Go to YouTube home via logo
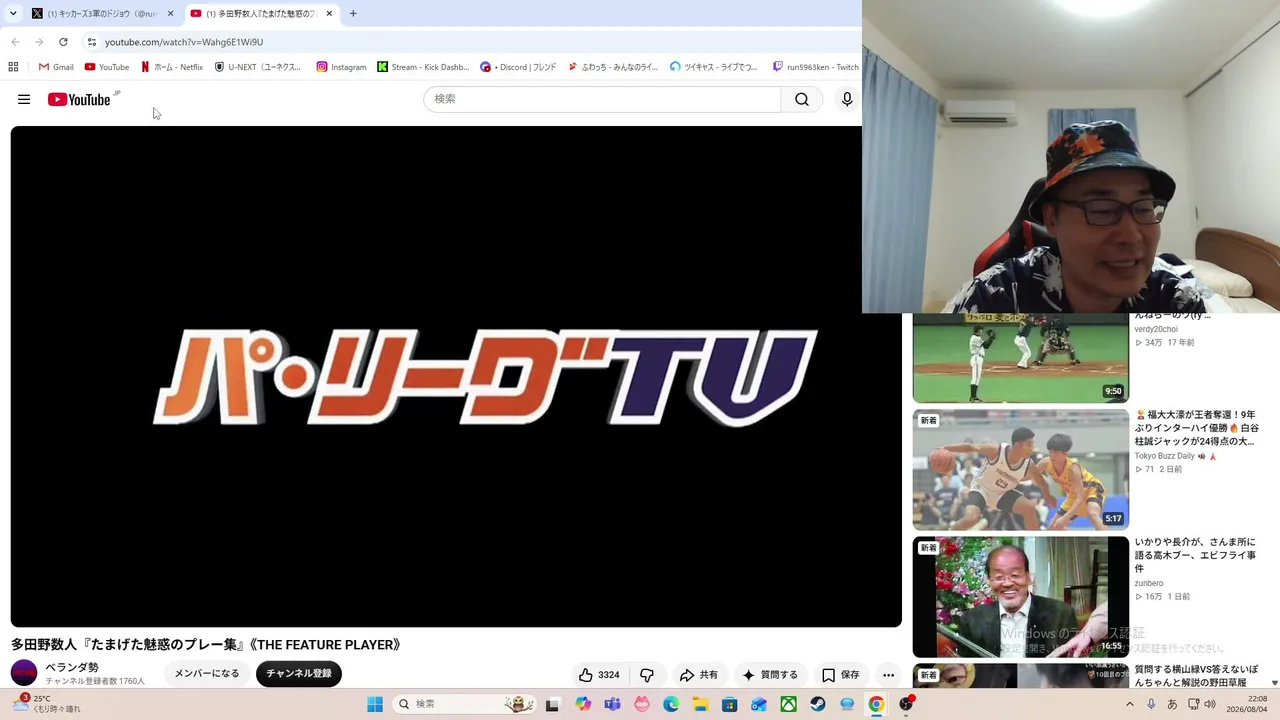The width and height of the screenshot is (1280, 720). (x=79, y=99)
